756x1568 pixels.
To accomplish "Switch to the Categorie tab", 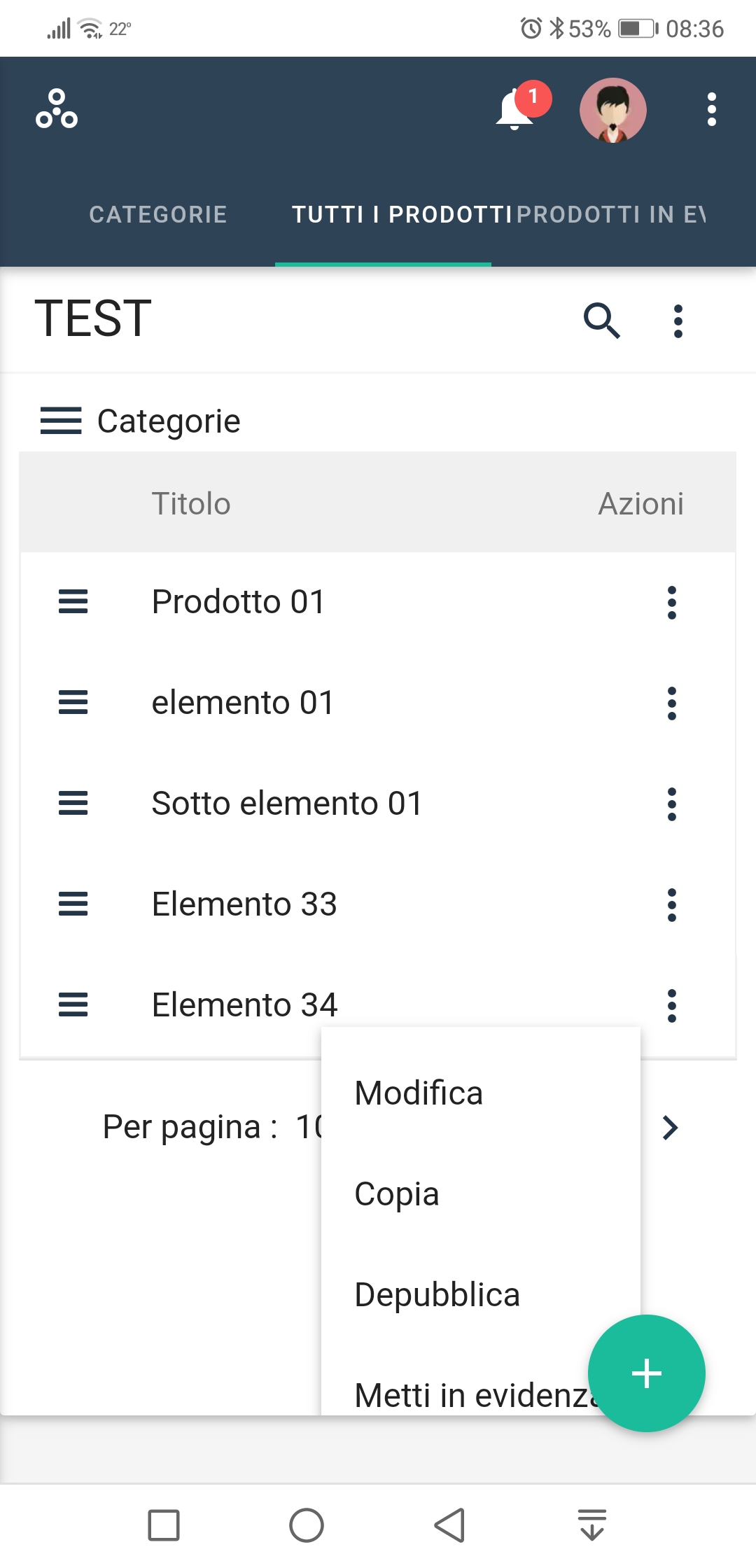I will click(158, 214).
